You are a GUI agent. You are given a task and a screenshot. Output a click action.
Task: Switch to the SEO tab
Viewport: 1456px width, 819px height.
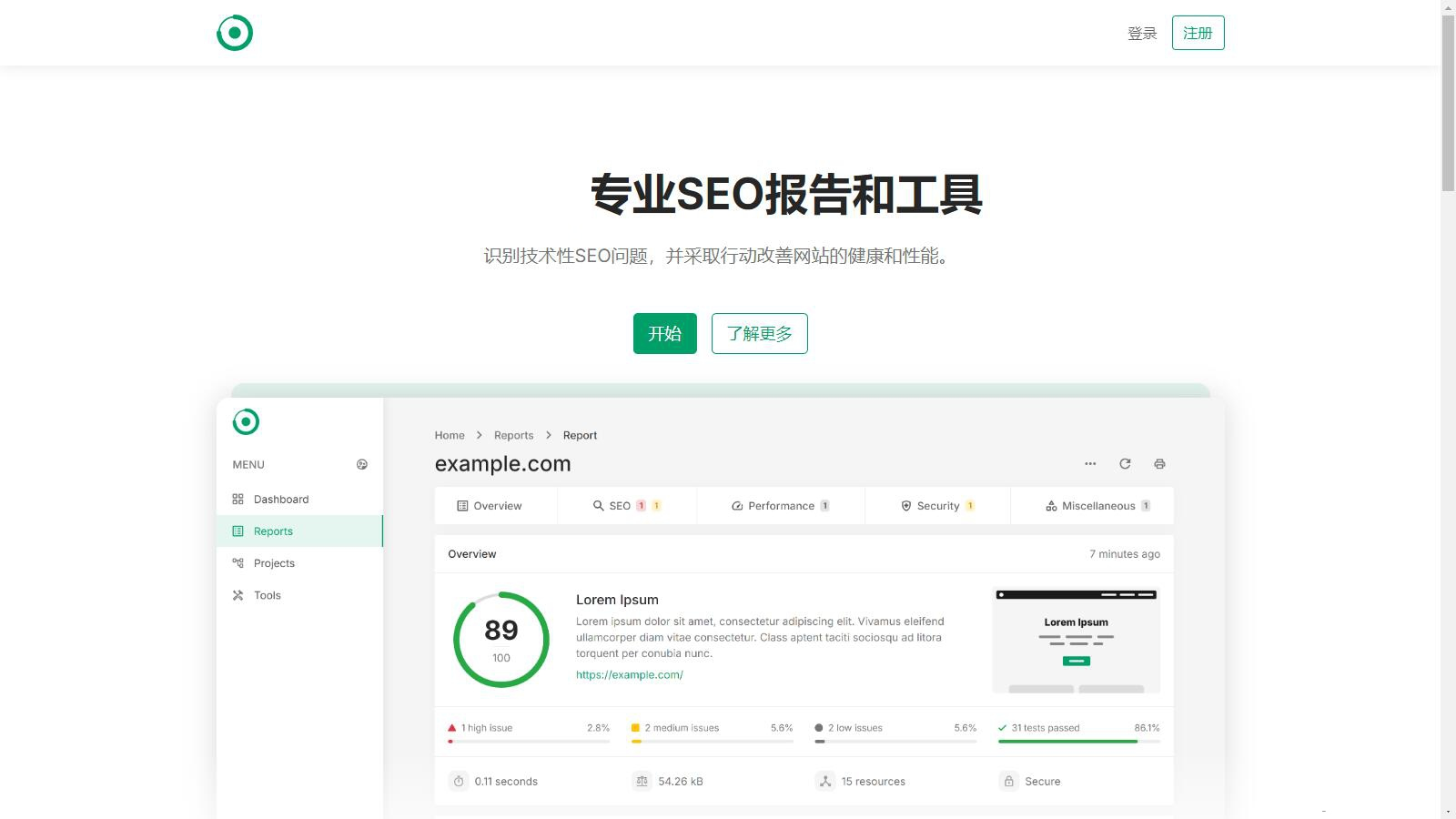626,506
